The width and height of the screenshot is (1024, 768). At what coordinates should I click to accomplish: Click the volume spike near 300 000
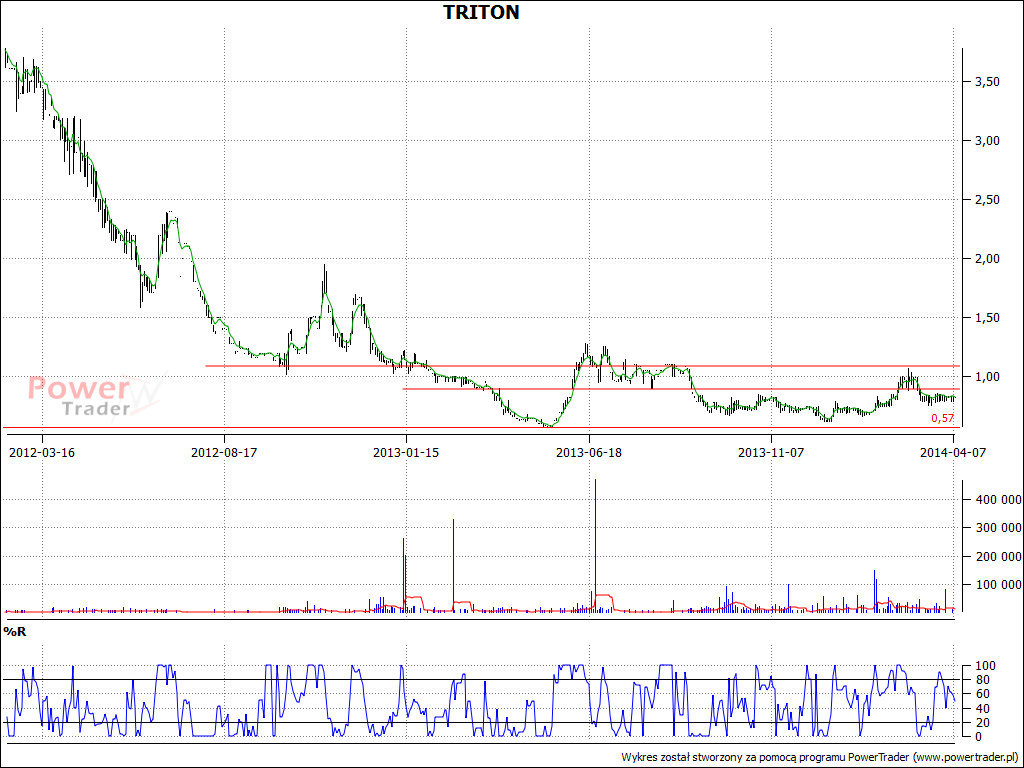coord(453,566)
